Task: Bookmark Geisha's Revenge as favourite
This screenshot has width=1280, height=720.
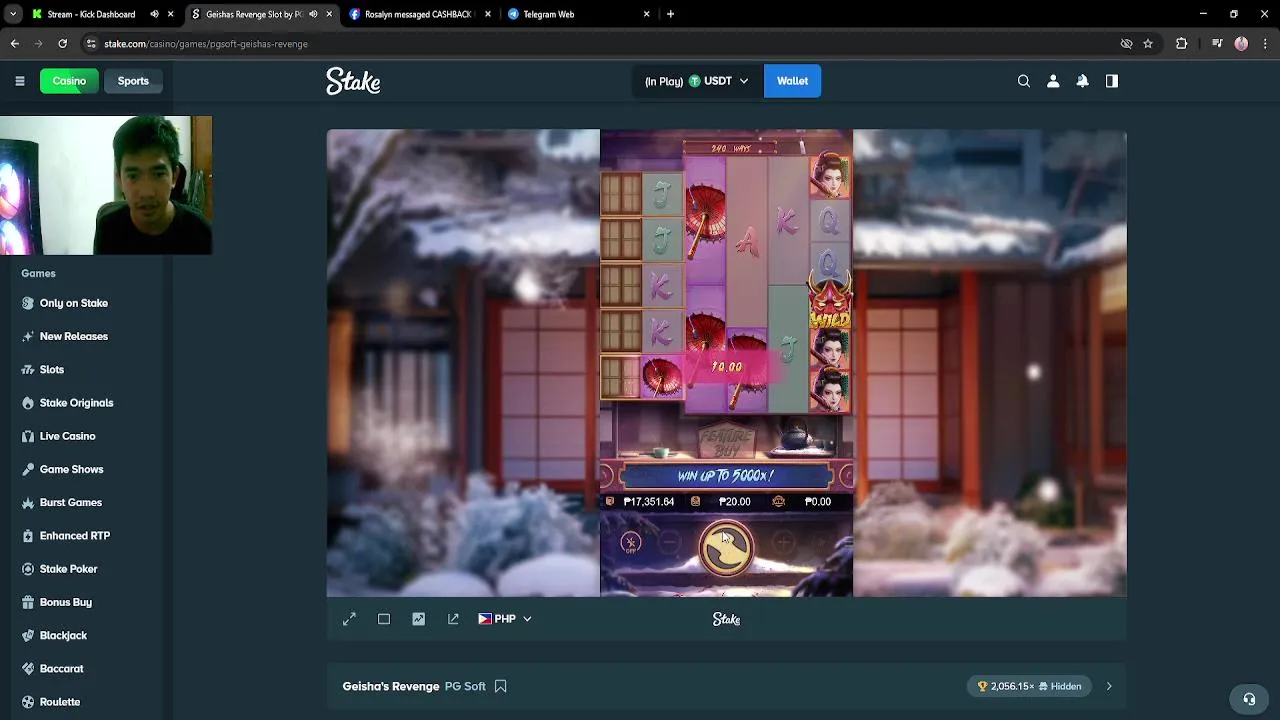Action: coord(500,686)
